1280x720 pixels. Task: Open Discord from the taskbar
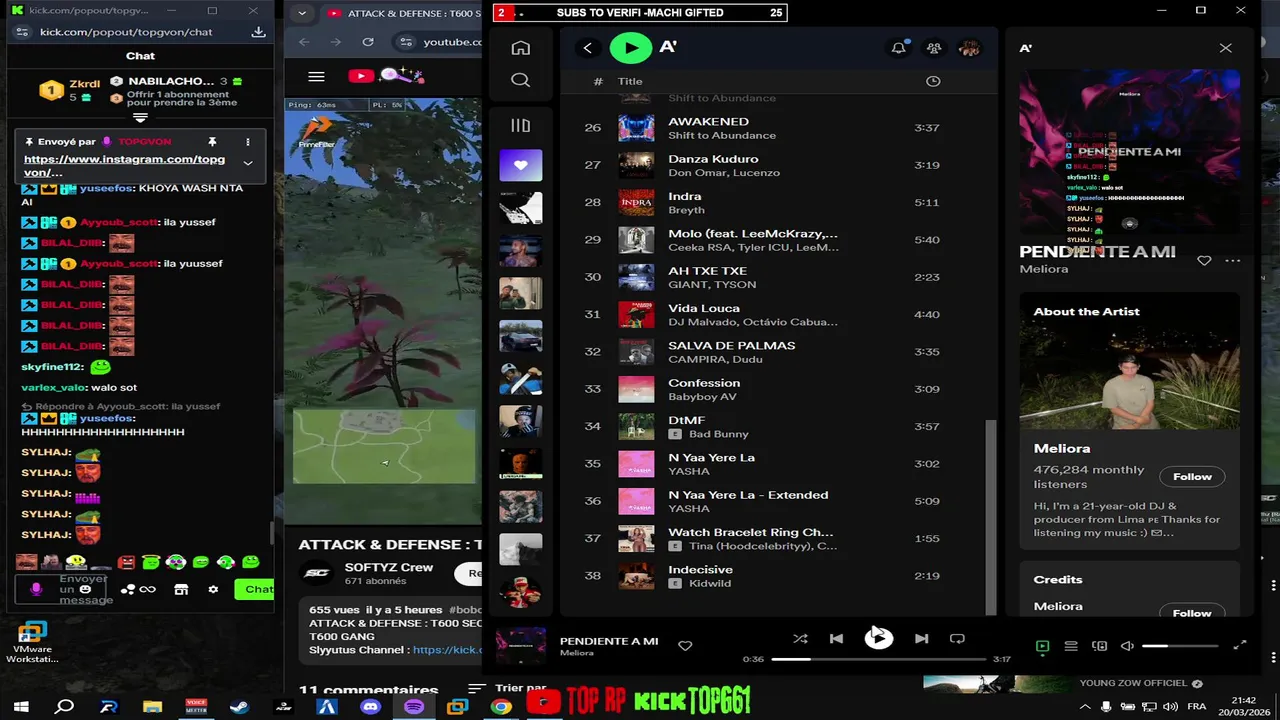[371, 707]
